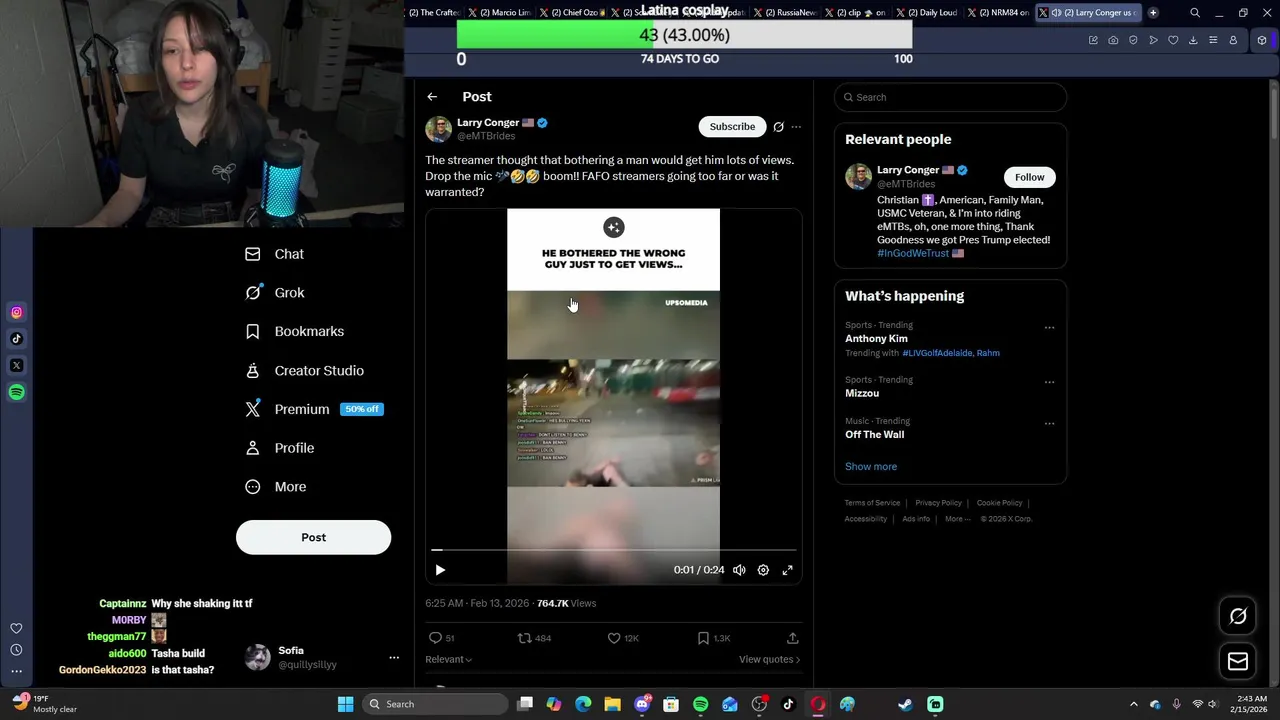This screenshot has width=1280, height=720.
Task: Open Larry Conger's profile avatar on post
Action: [438, 129]
